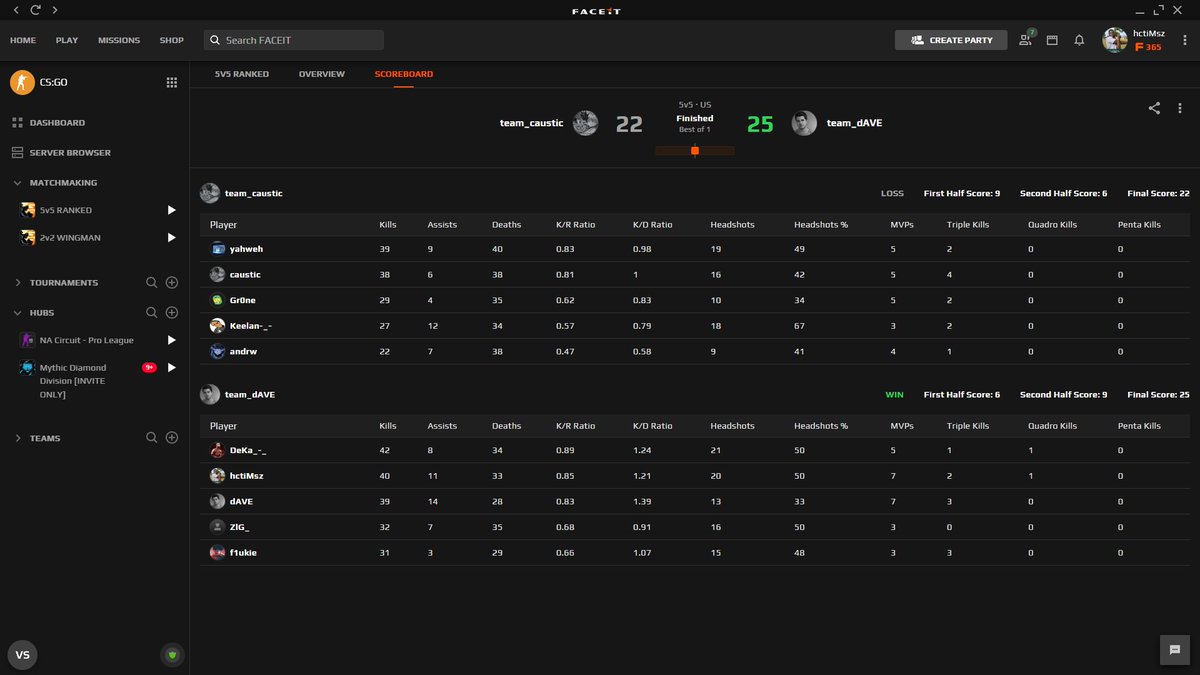This screenshot has height=675, width=1200.
Task: Add a hub with the plus icon
Action: pos(172,313)
